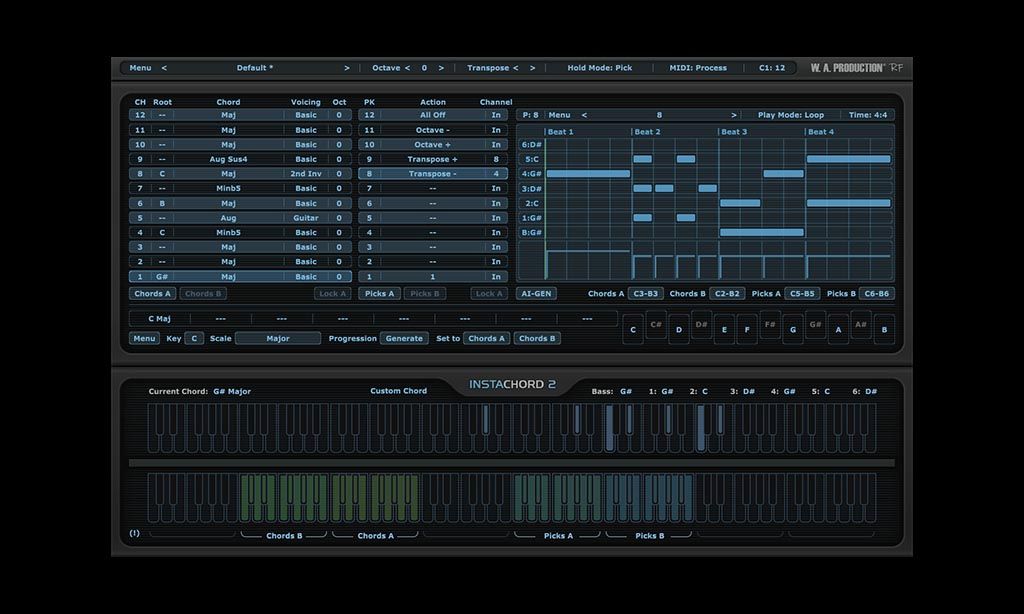The width and height of the screenshot is (1024, 614).
Task: Toggle the C# note key in scale selector
Action: pyautogui.click(x=656, y=325)
